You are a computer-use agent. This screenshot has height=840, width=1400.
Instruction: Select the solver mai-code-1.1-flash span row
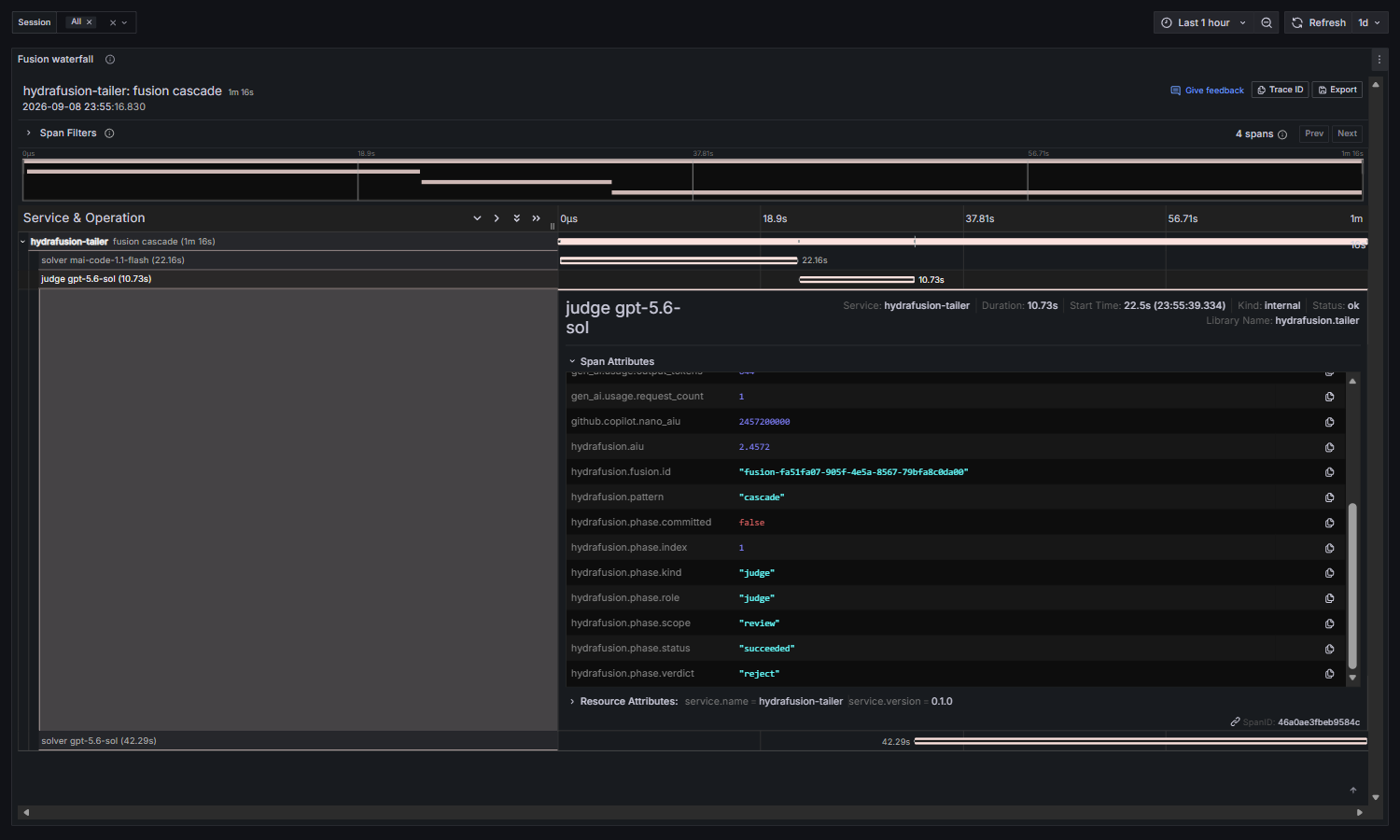(x=297, y=260)
